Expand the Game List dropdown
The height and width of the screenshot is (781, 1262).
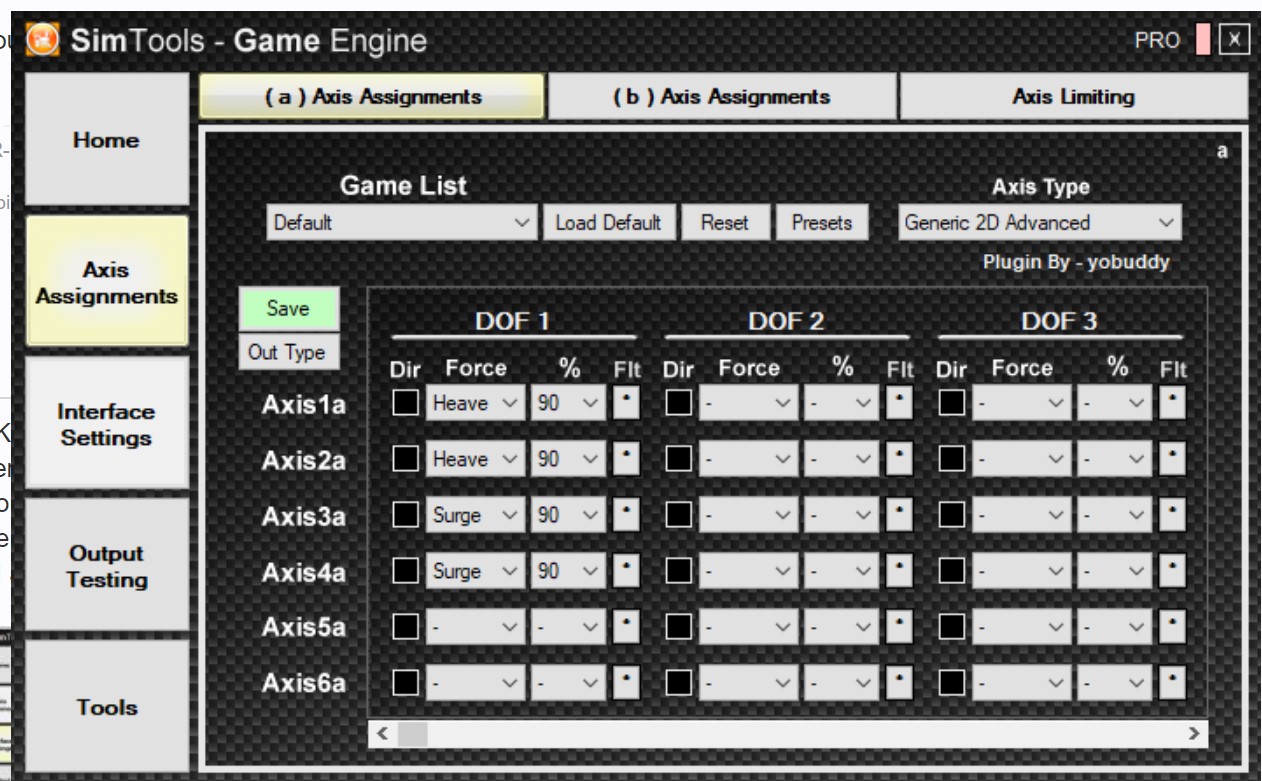click(x=402, y=223)
